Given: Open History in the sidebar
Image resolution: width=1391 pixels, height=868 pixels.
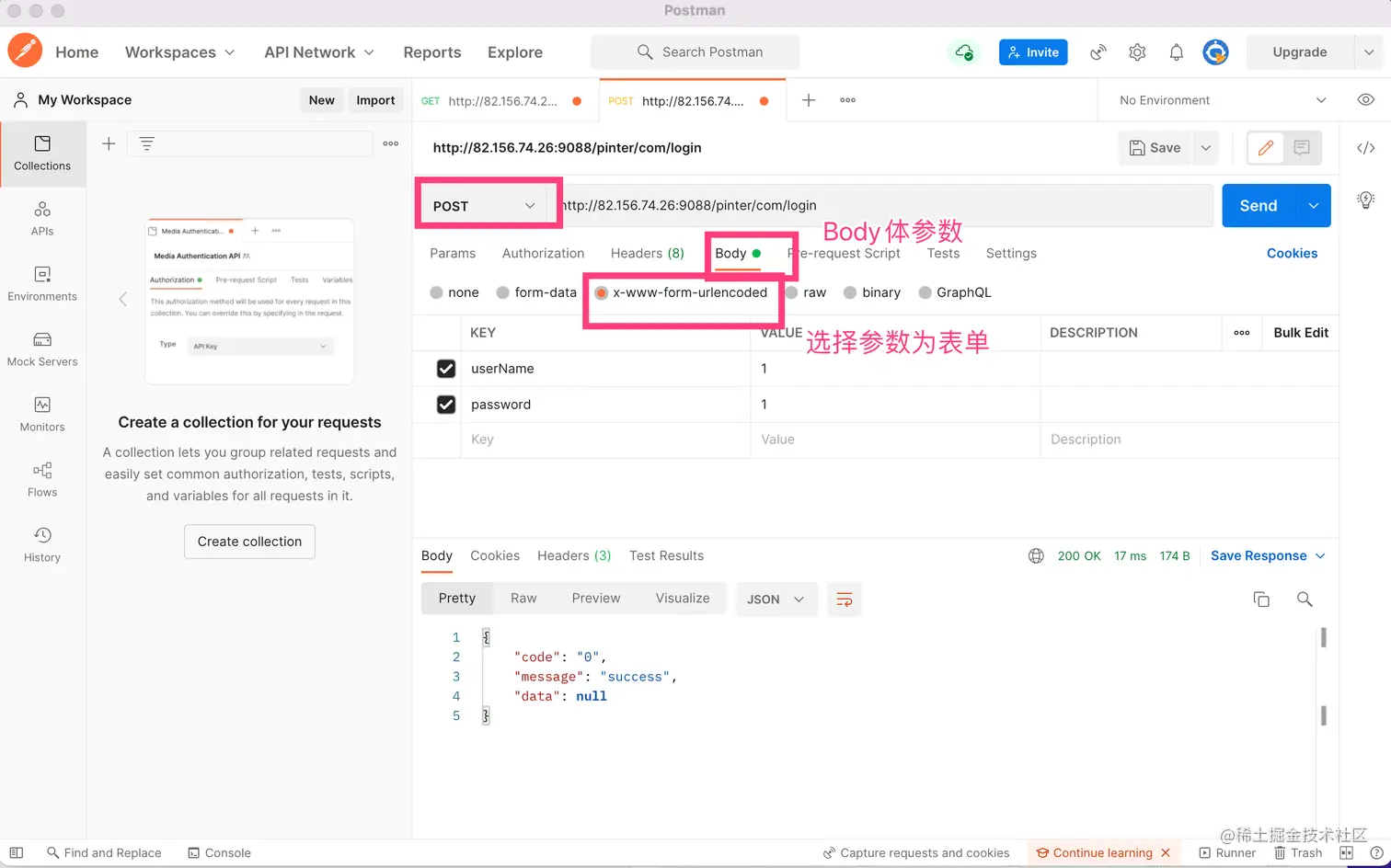Looking at the screenshot, I should tap(42, 545).
